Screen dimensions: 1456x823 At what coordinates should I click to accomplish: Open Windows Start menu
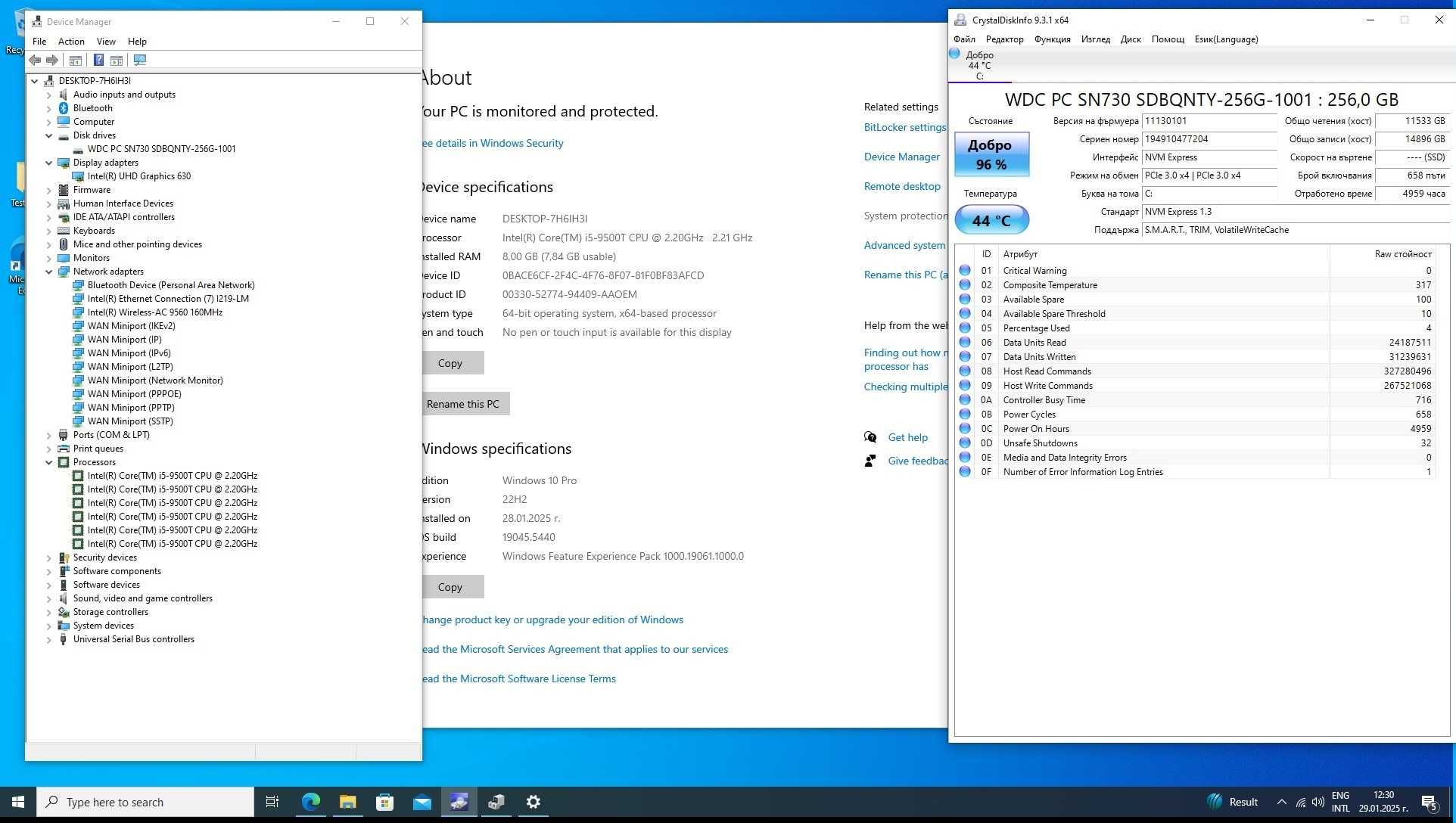(18, 802)
